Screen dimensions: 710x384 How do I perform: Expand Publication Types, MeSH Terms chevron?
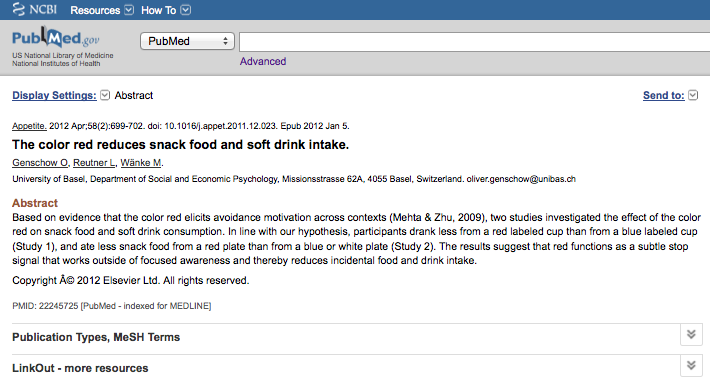(x=691, y=334)
